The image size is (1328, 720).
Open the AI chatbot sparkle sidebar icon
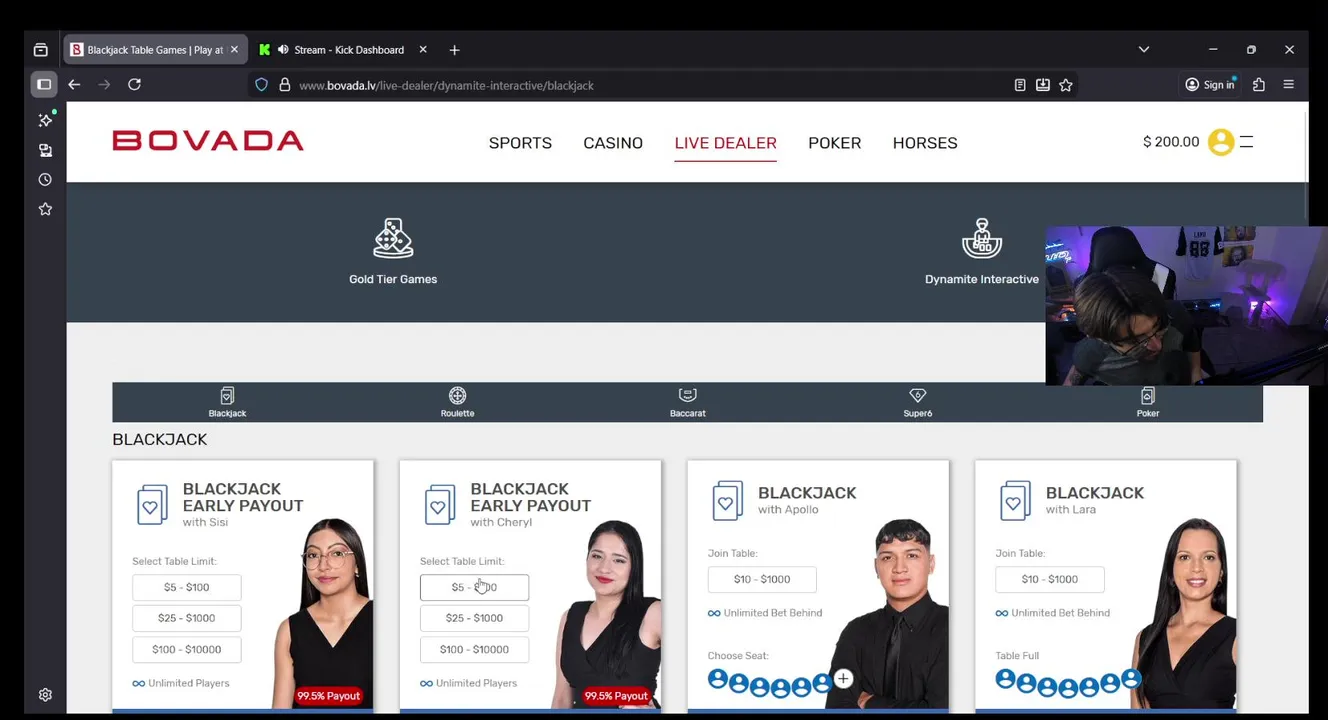tap(45, 120)
